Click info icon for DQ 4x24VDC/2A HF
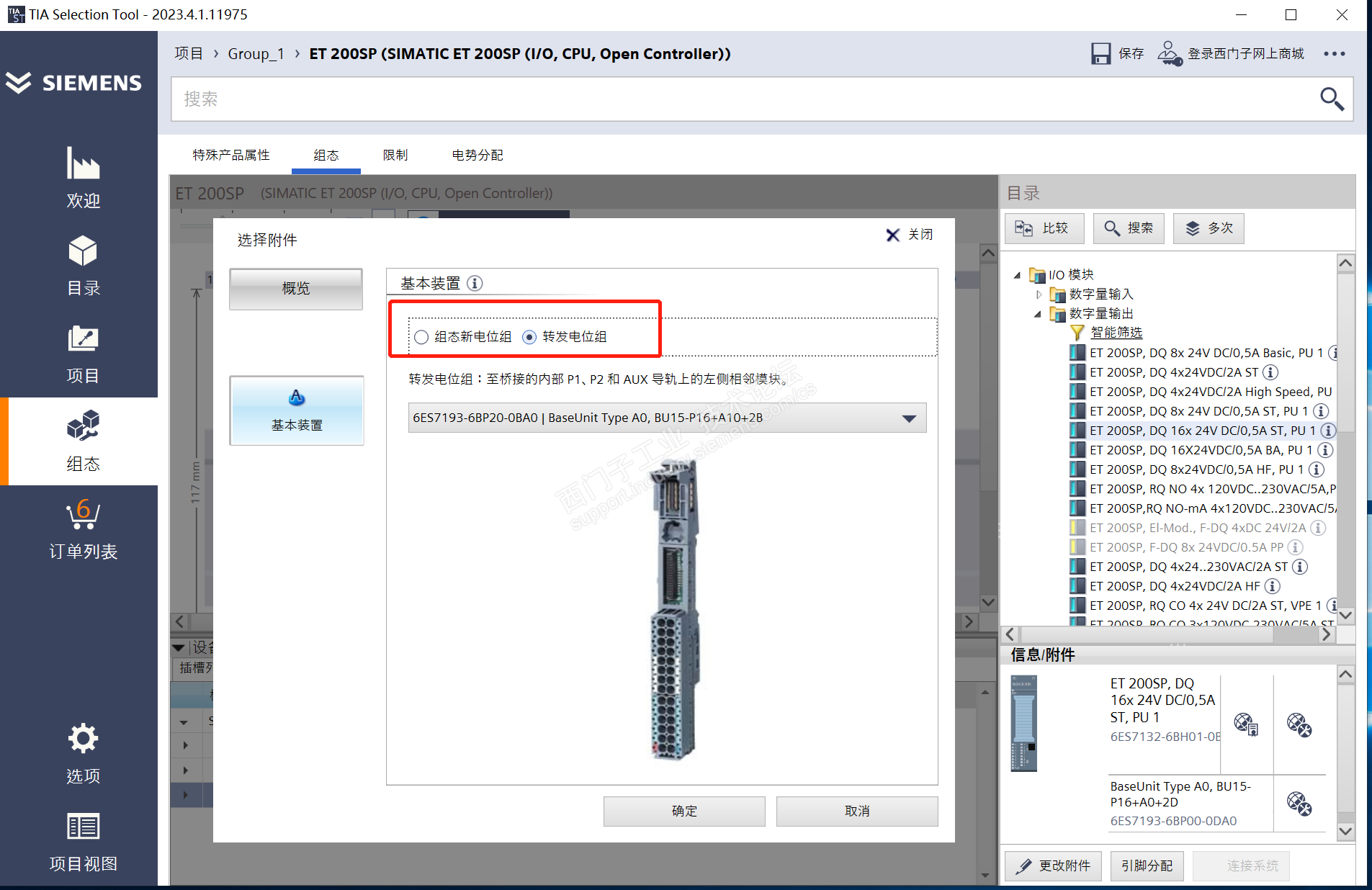1372x890 pixels. tap(1273, 586)
